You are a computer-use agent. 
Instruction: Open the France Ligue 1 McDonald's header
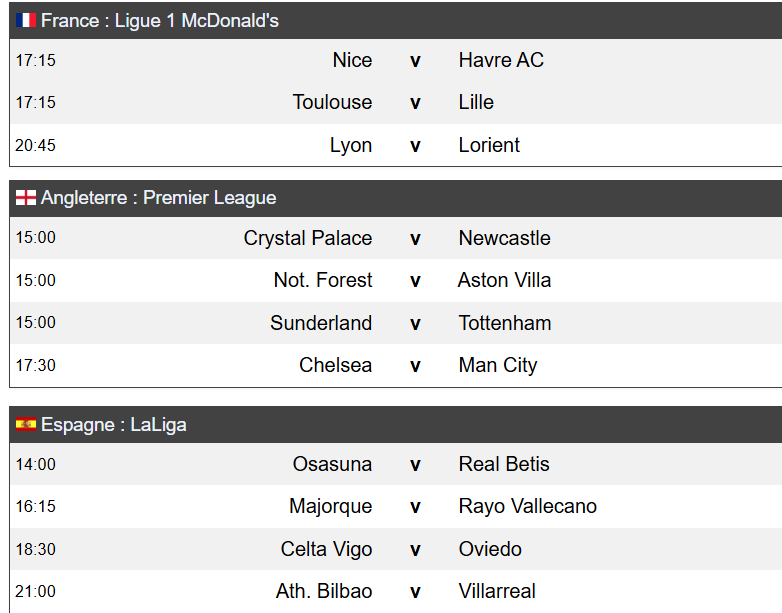pyautogui.click(x=160, y=21)
